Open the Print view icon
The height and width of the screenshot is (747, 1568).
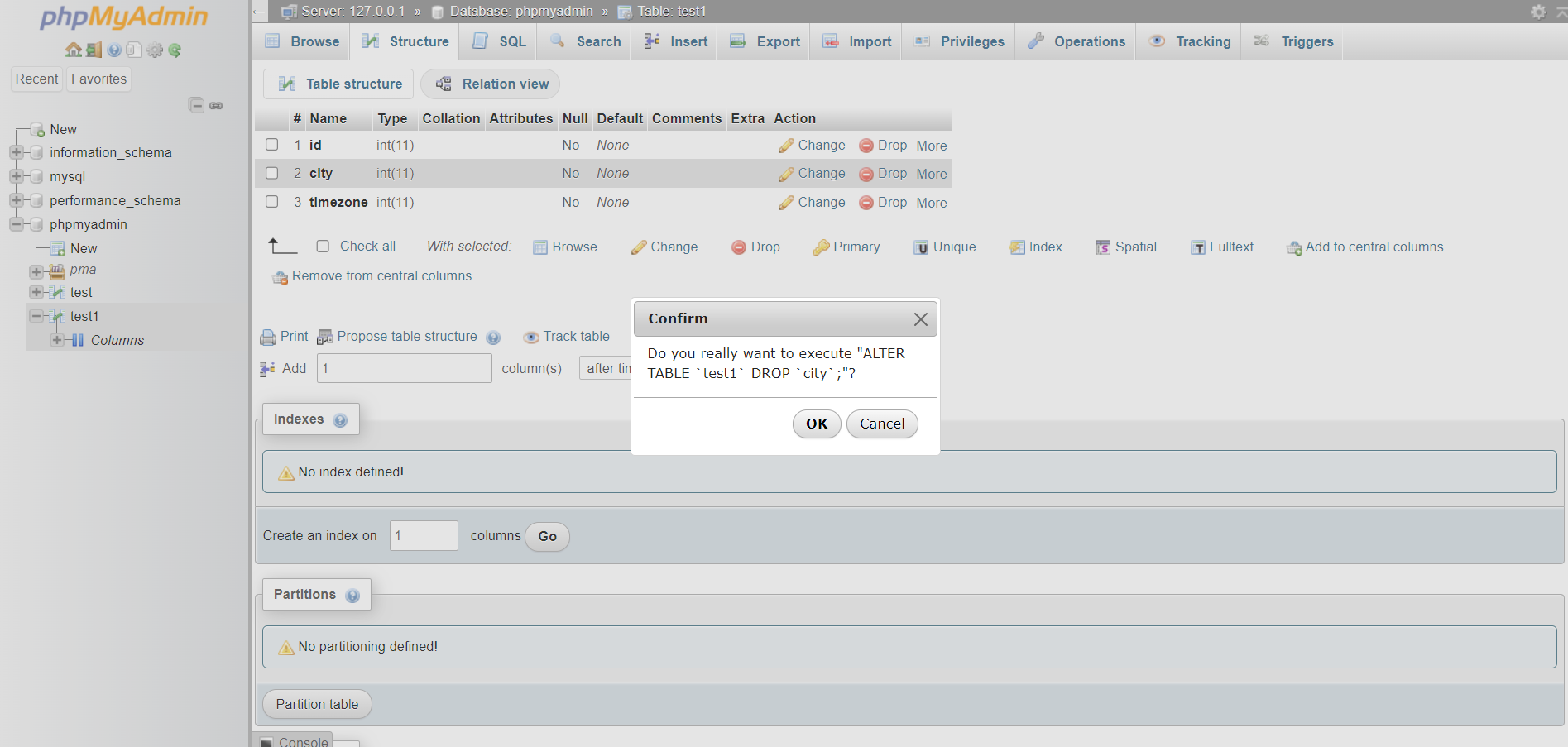tap(268, 337)
